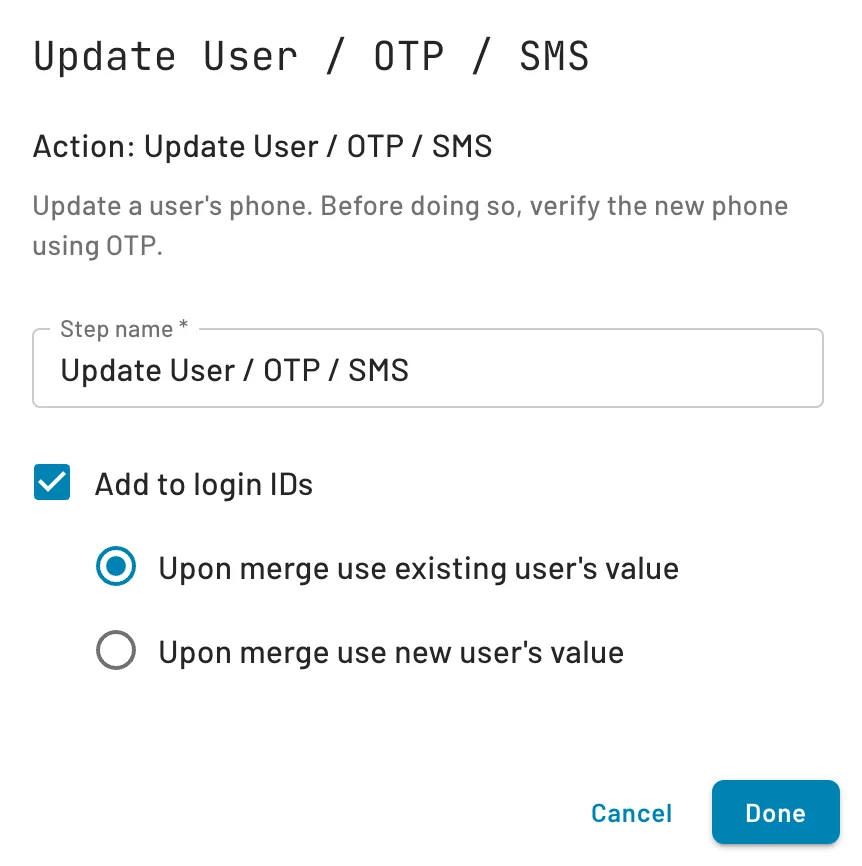Cancel the Update User dialog
The width and height of the screenshot is (862, 866).
pyautogui.click(x=631, y=813)
